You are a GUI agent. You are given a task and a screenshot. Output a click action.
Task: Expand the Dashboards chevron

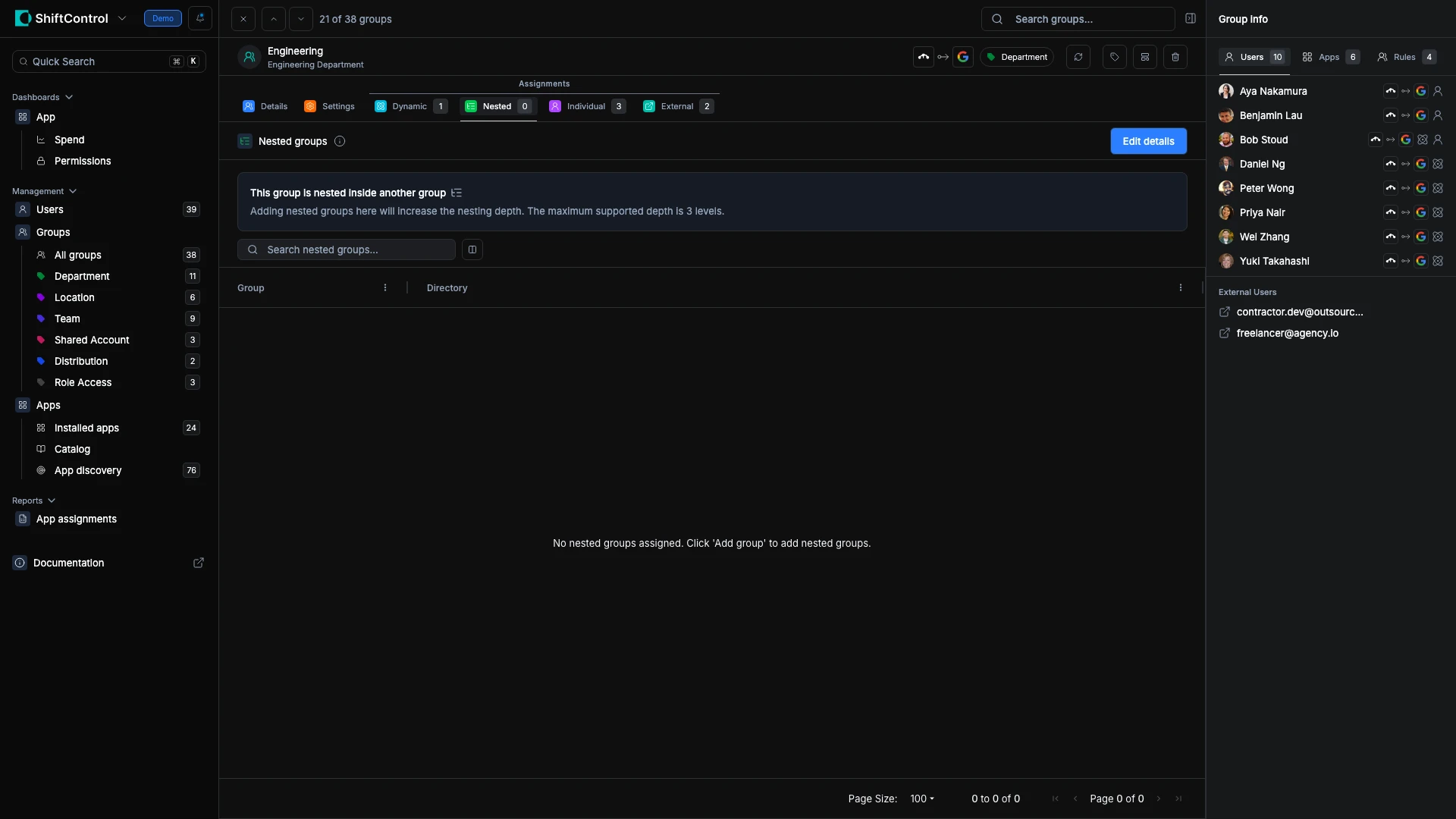pyautogui.click(x=69, y=97)
